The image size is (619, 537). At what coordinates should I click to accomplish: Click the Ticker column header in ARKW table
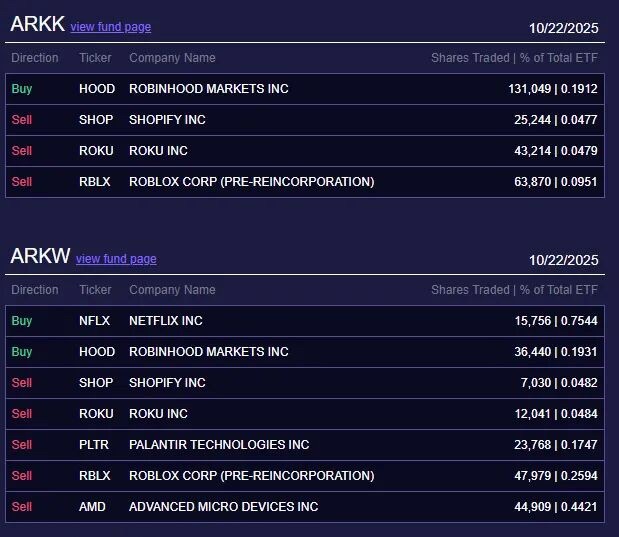(95, 290)
